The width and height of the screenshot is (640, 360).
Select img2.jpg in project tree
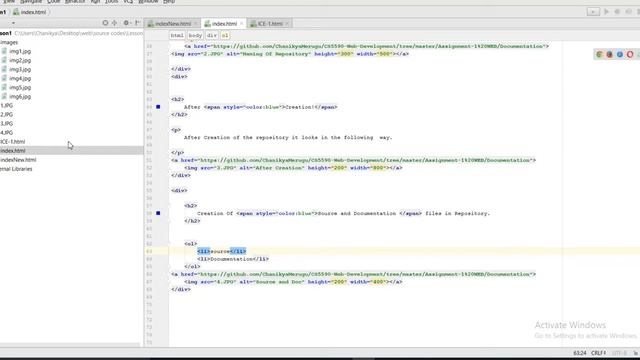(20, 60)
